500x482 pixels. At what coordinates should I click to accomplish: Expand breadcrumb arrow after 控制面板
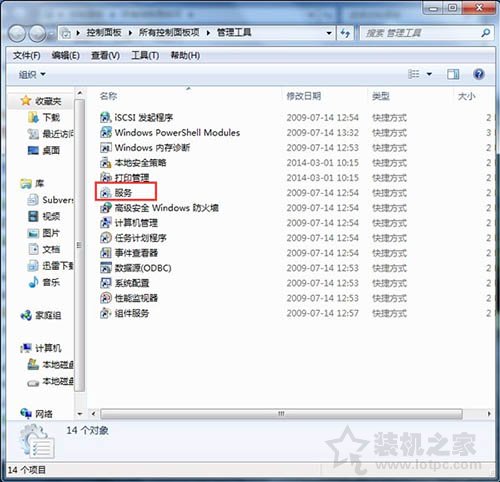pyautogui.click(x=130, y=33)
